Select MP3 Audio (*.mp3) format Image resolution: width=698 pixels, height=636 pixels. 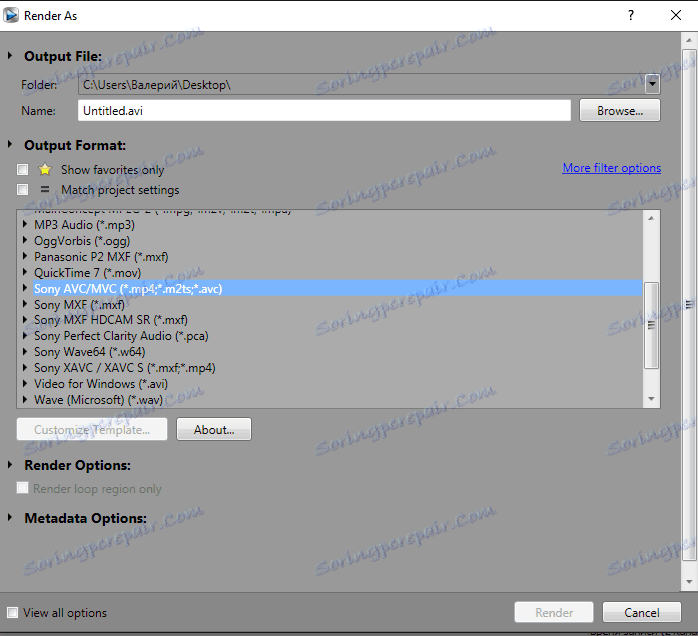coord(85,225)
